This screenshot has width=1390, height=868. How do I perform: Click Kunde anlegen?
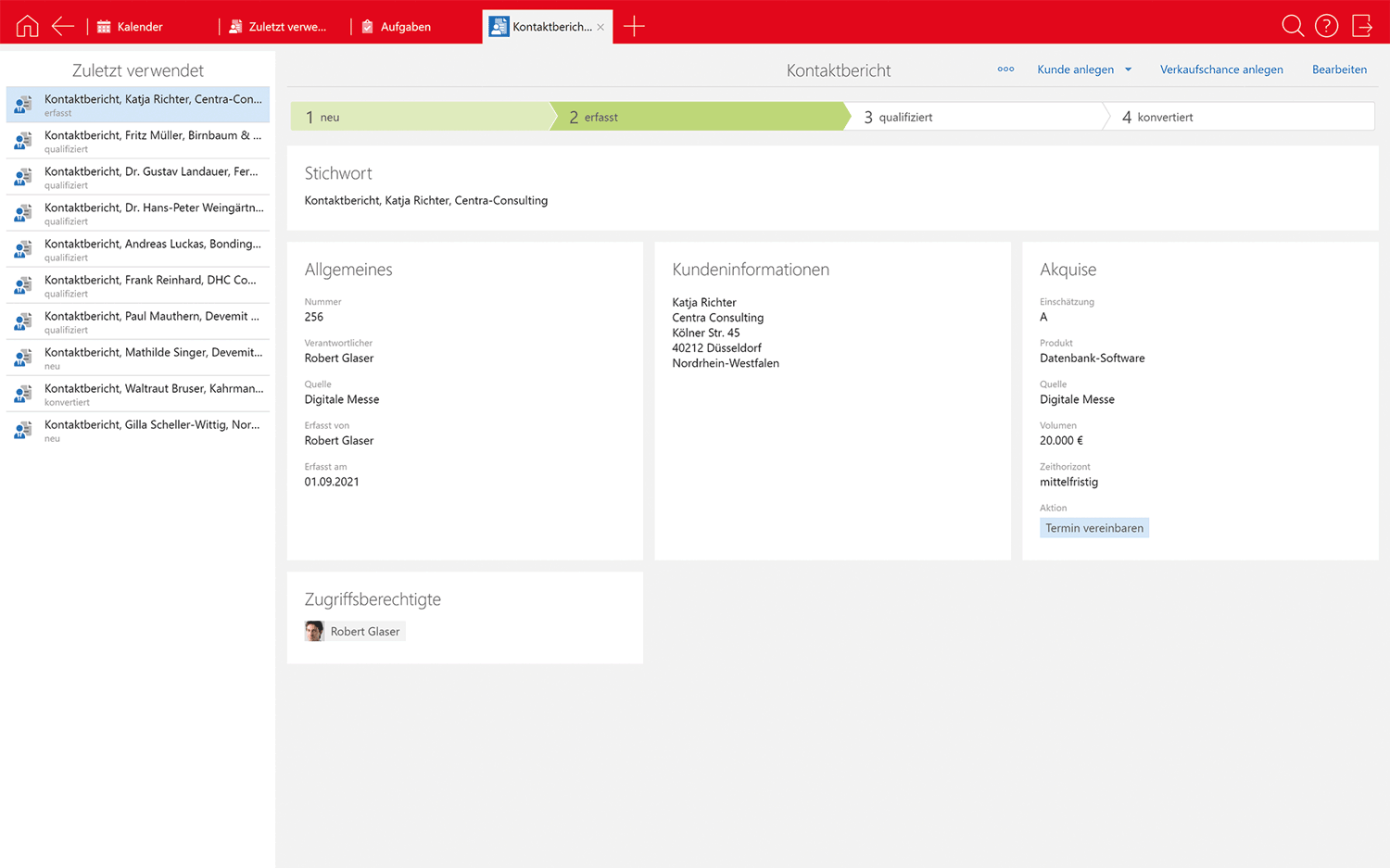(1075, 69)
